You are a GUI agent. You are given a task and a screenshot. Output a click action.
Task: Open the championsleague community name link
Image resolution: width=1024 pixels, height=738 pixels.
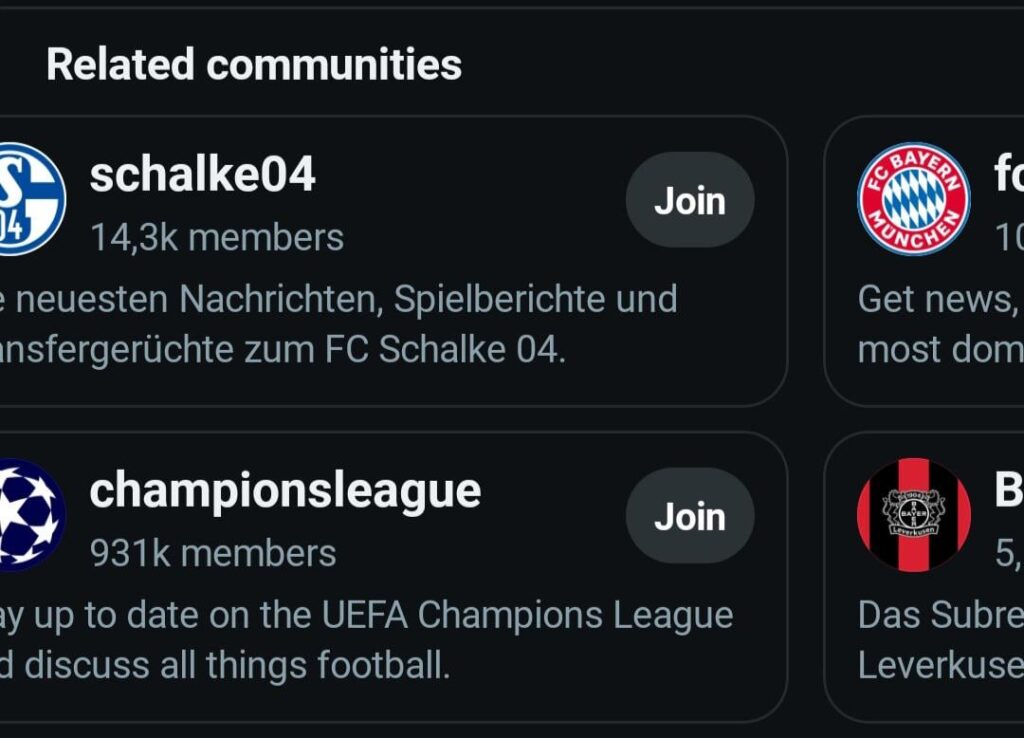[x=284, y=490]
